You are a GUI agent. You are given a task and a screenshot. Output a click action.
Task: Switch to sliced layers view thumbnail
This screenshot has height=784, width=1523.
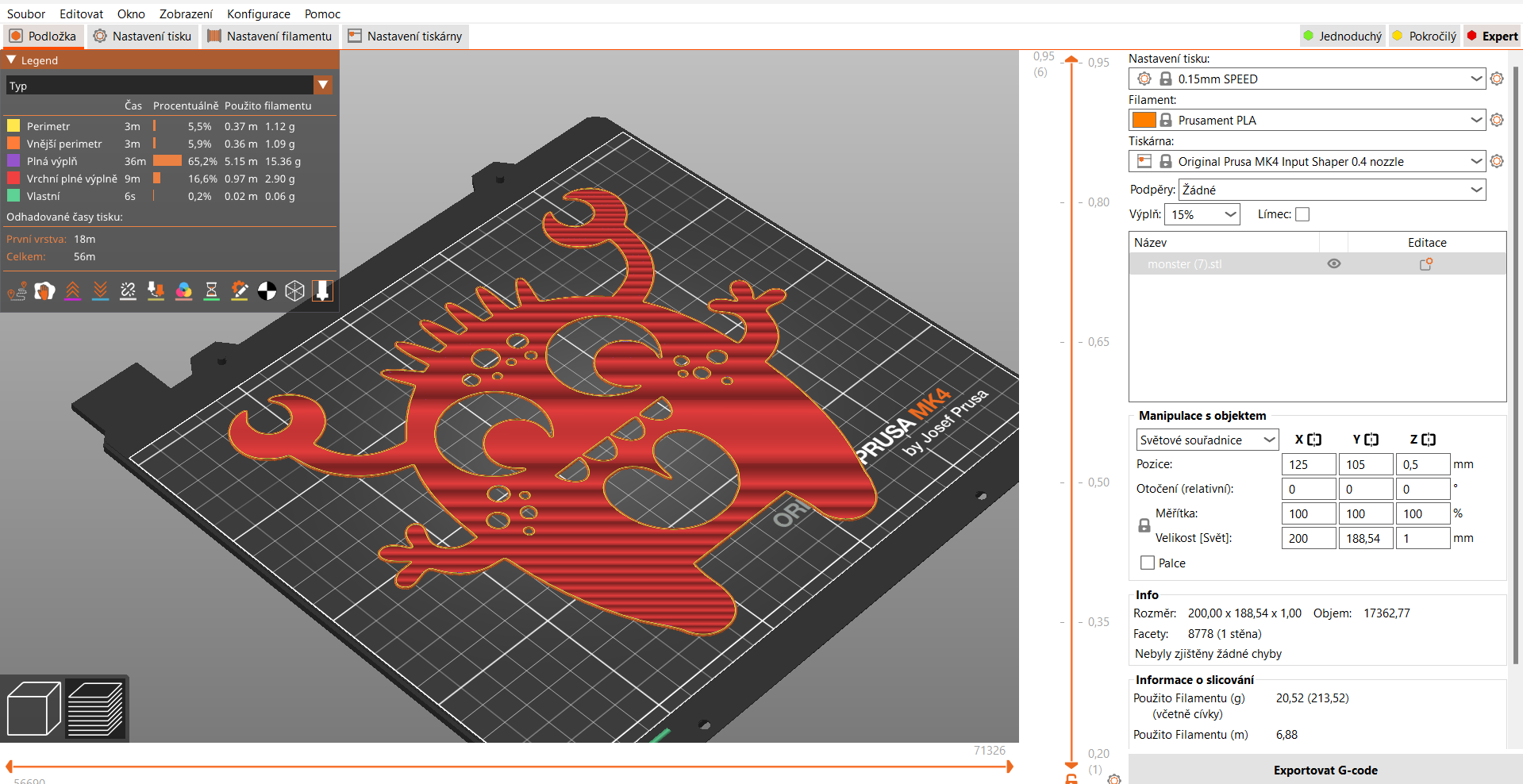[95, 709]
